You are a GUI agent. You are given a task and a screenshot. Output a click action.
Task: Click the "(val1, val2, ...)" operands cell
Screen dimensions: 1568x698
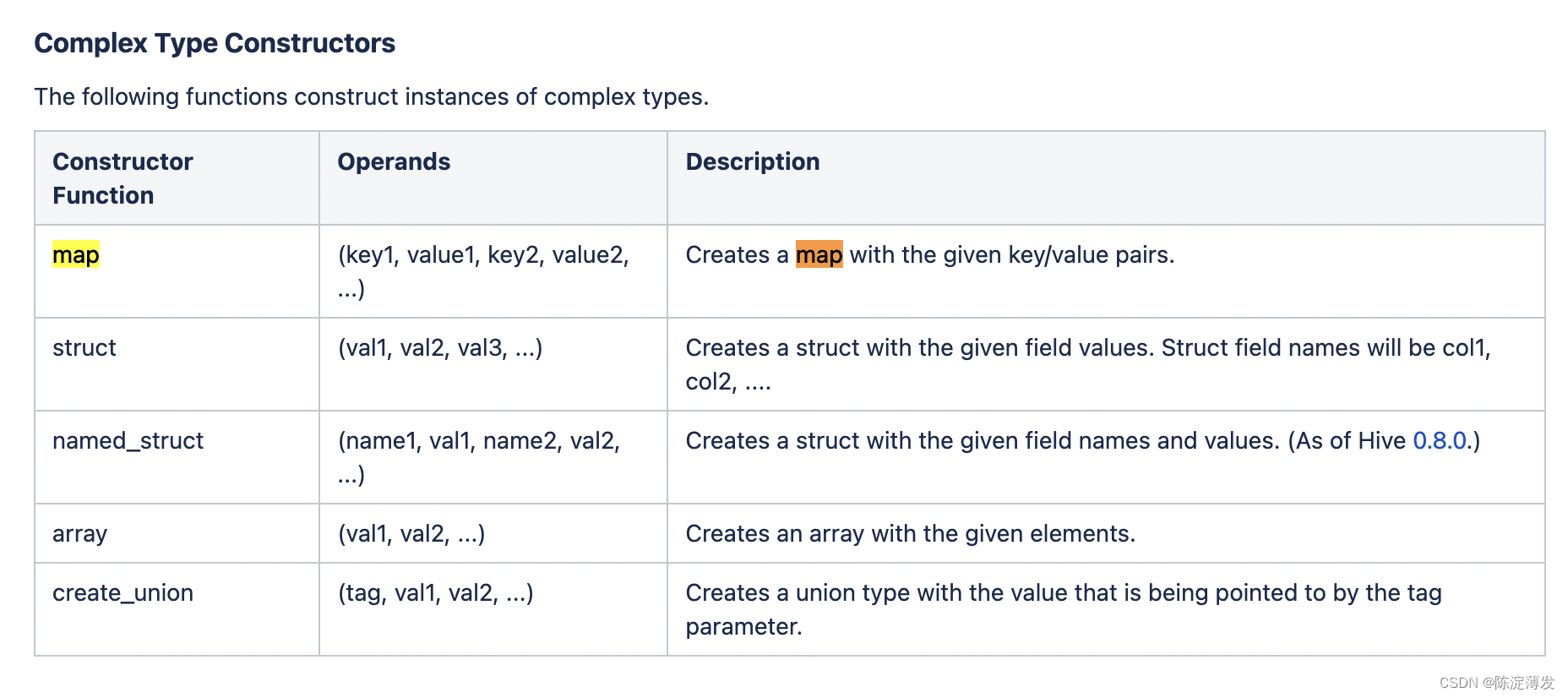pos(493,533)
